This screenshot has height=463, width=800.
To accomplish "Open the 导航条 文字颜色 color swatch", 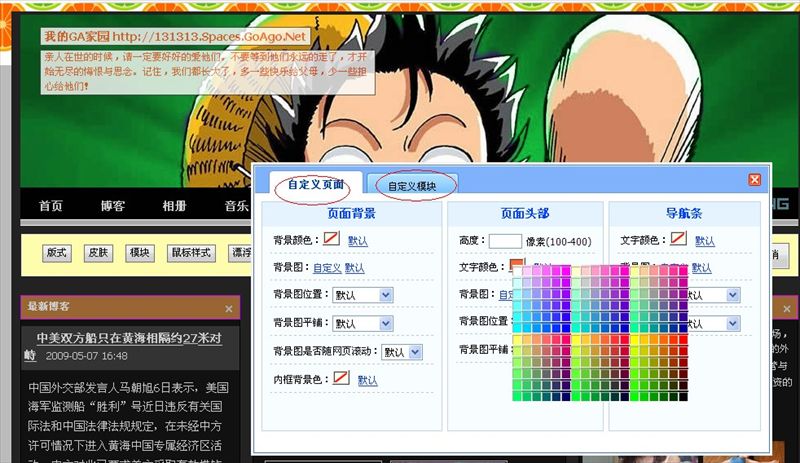I will tap(678, 238).
